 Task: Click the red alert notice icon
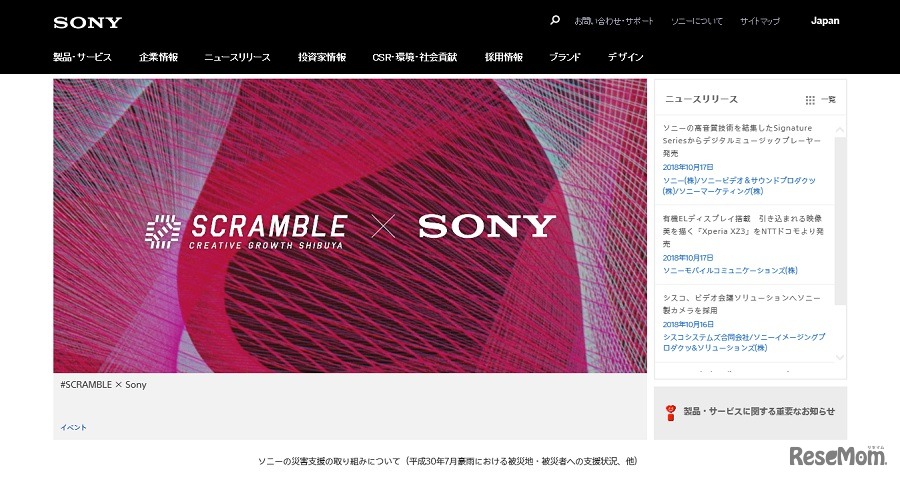point(670,412)
